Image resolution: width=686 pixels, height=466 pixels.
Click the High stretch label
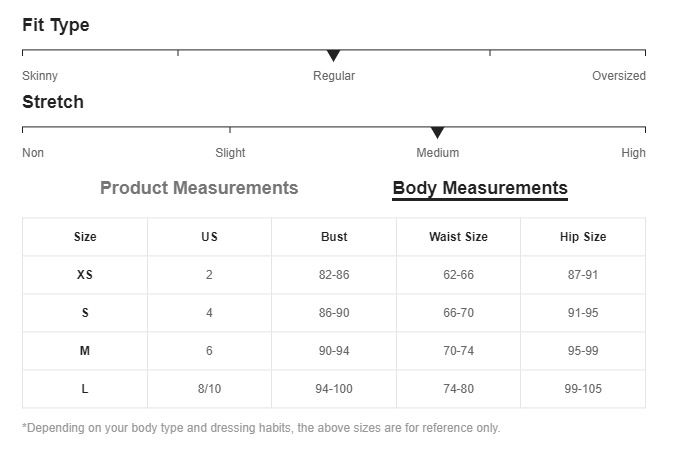point(633,153)
